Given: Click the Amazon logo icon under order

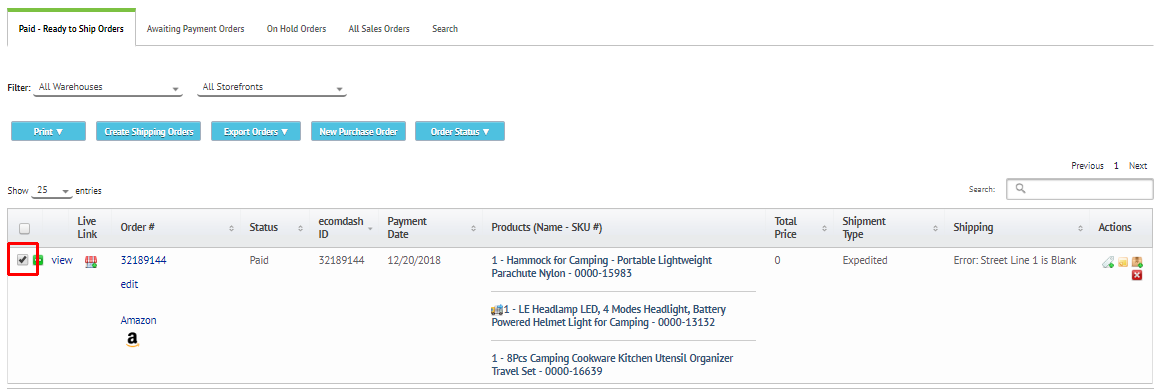Looking at the screenshot, I should coord(132,339).
